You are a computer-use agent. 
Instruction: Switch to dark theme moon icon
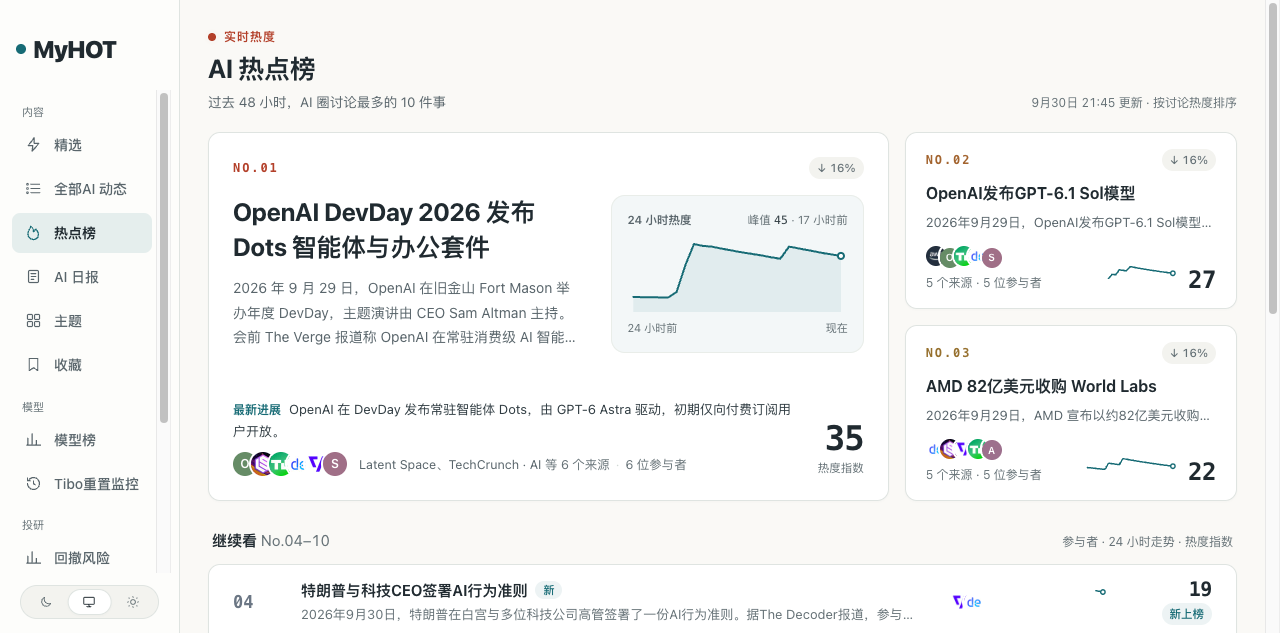(46, 602)
